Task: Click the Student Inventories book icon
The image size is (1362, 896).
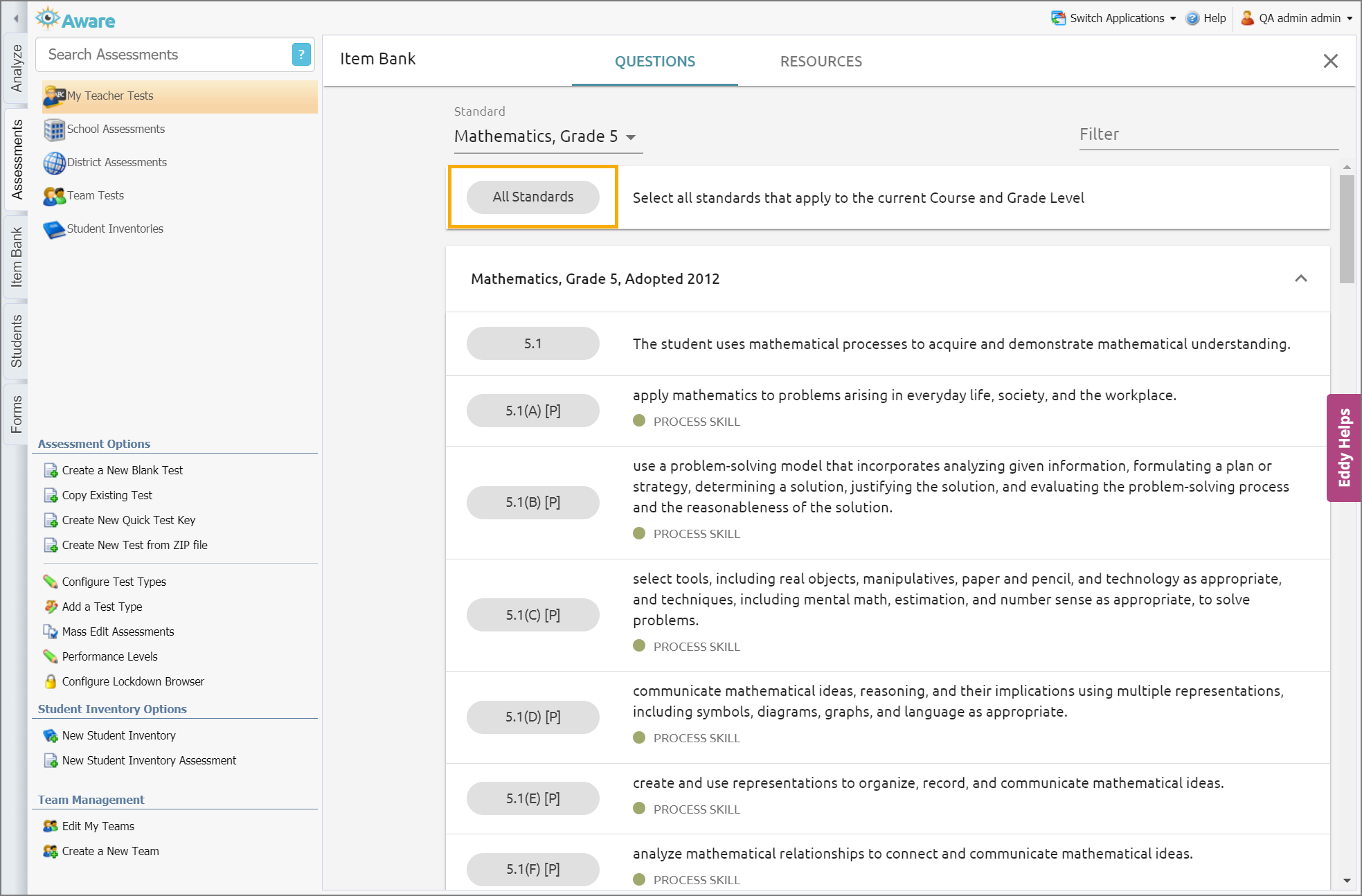Action: pos(54,229)
